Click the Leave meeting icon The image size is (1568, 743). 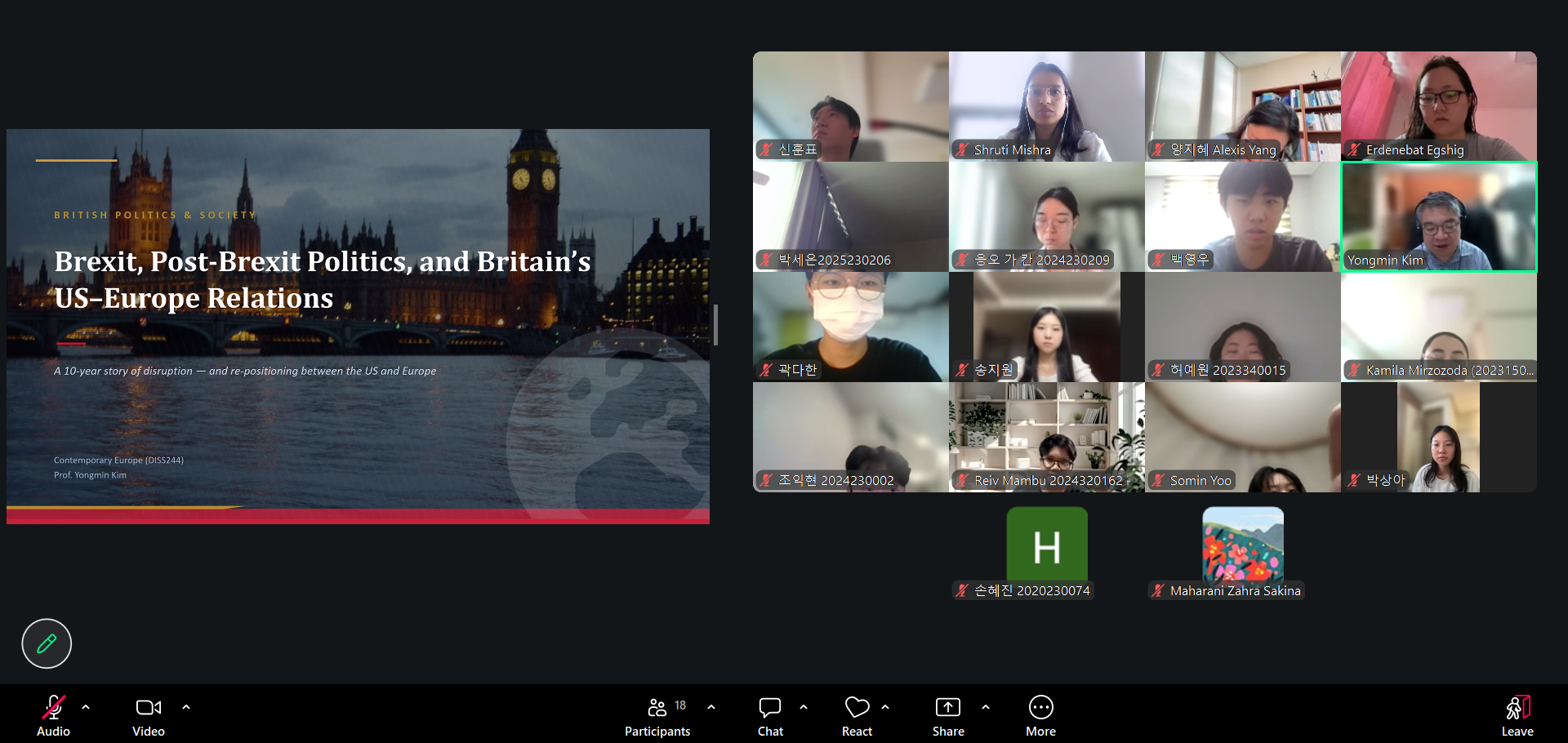(x=1517, y=707)
